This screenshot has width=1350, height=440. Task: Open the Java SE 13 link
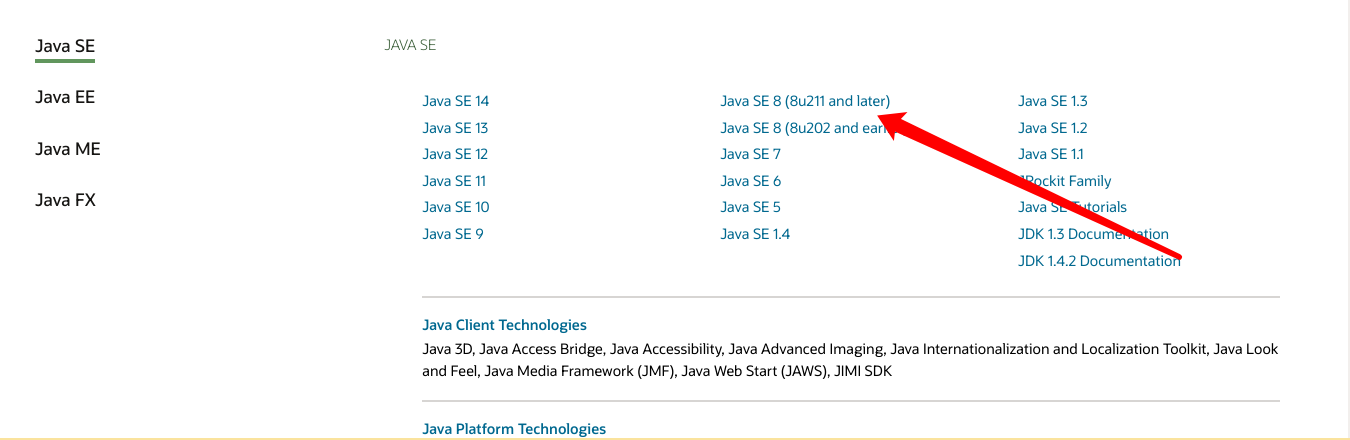(455, 128)
